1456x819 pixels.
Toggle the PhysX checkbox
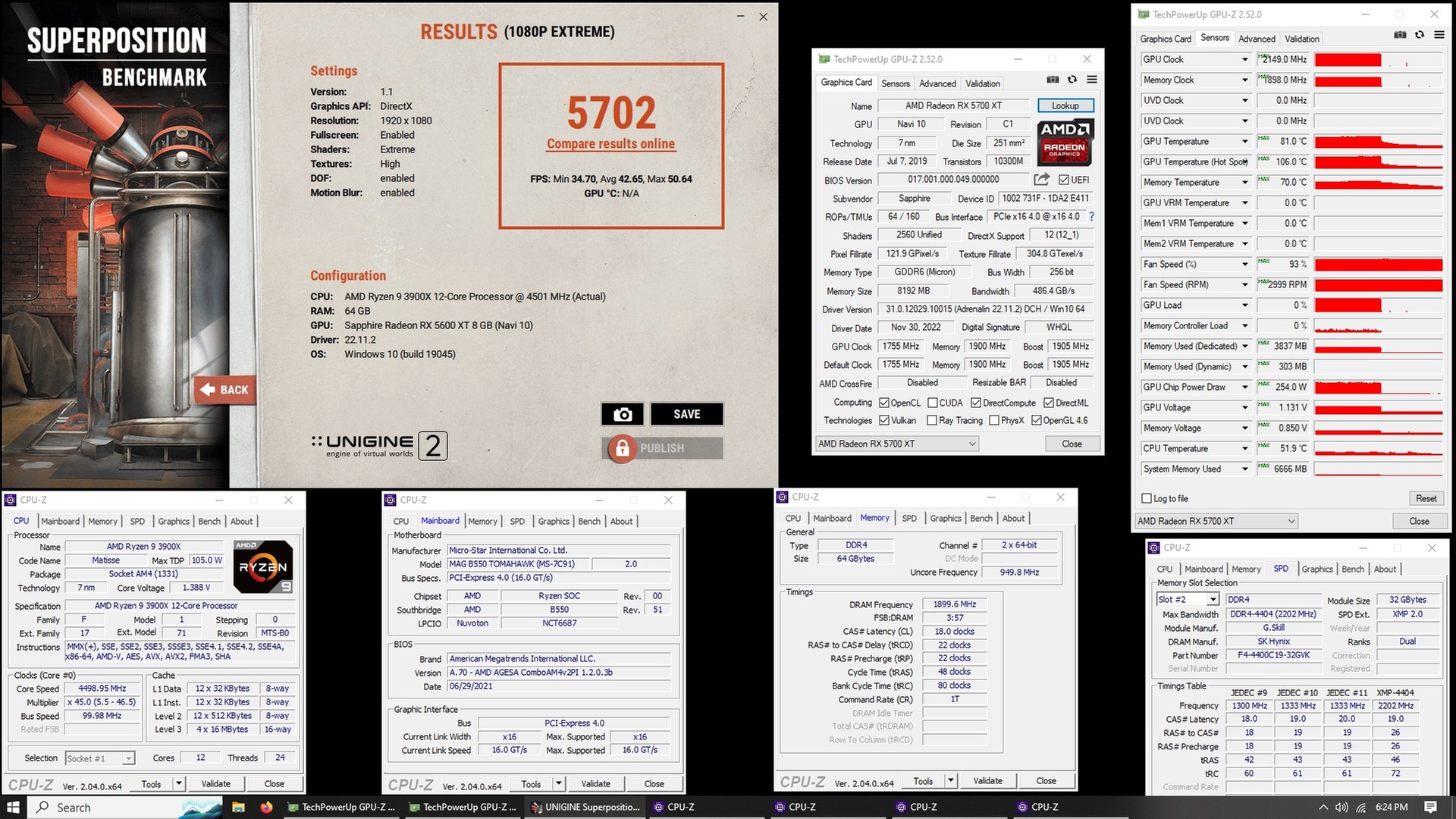(994, 420)
